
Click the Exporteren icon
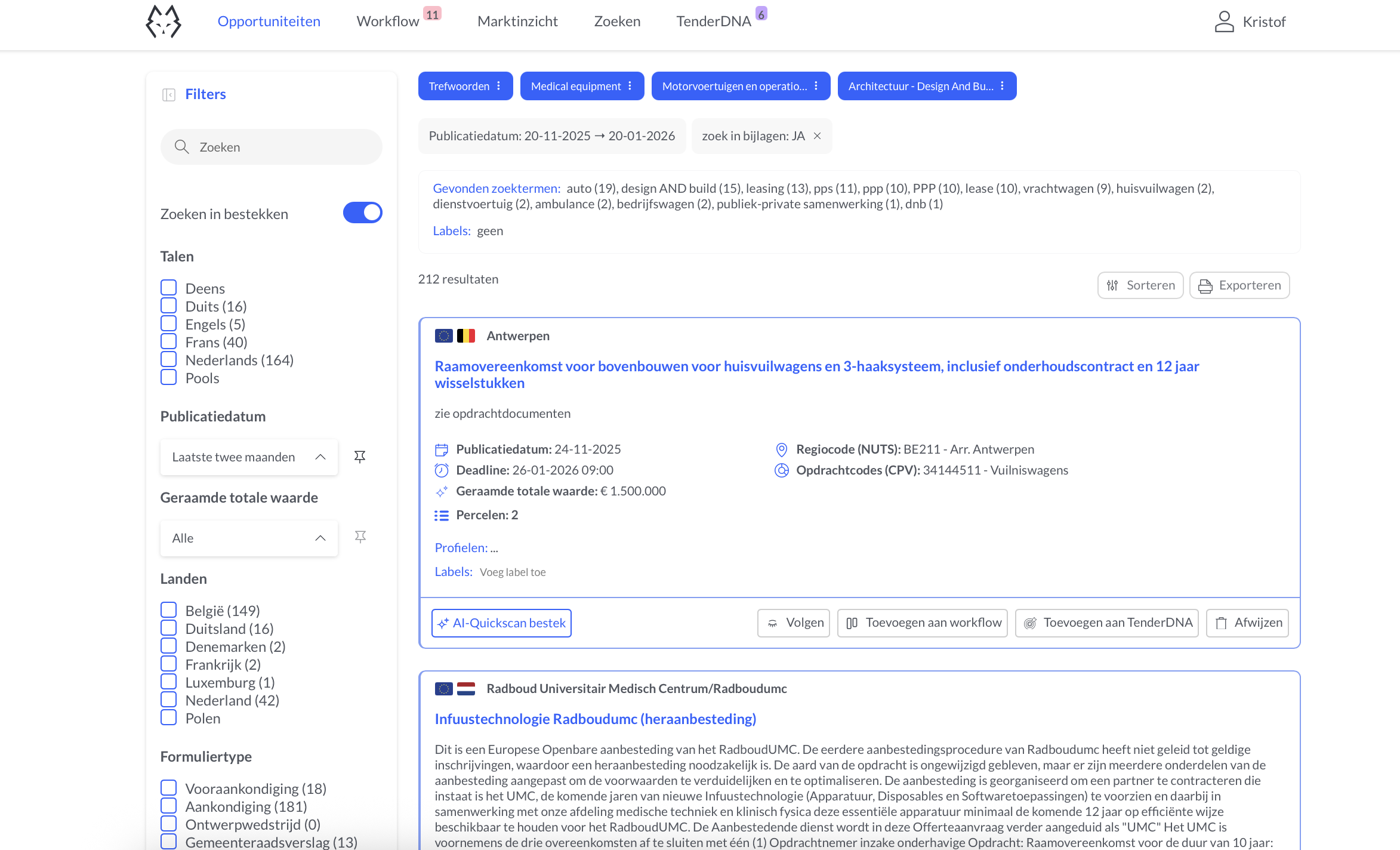1205,285
